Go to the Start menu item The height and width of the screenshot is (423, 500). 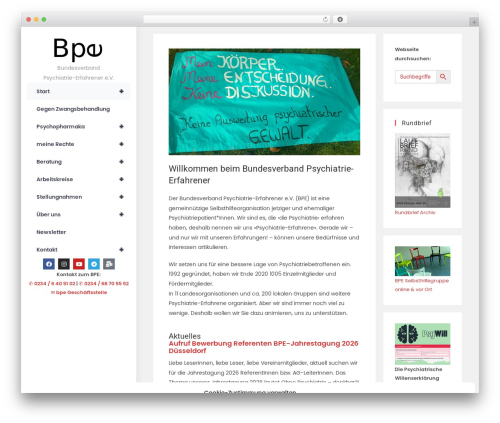(43, 91)
